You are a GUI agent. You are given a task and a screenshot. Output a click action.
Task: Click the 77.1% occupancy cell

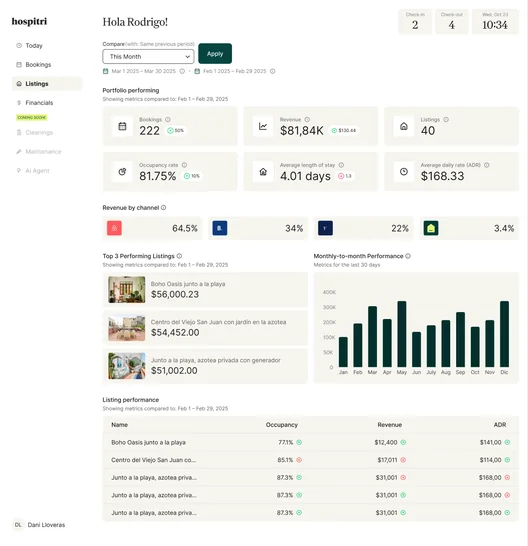point(286,443)
